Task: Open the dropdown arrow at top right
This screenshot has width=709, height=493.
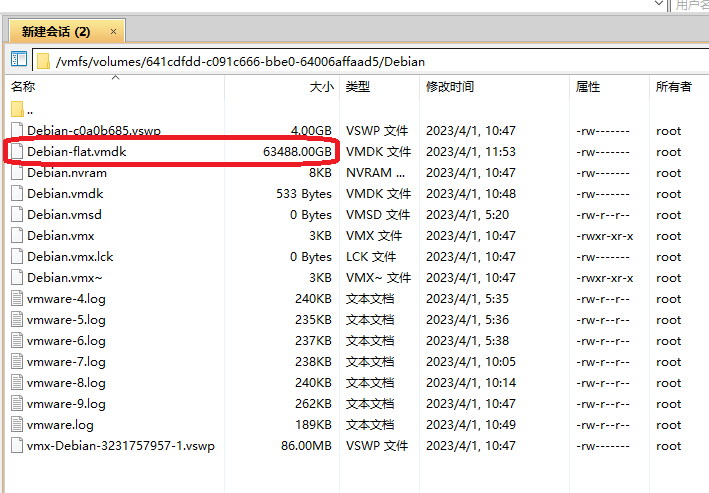Action: click(659, 4)
